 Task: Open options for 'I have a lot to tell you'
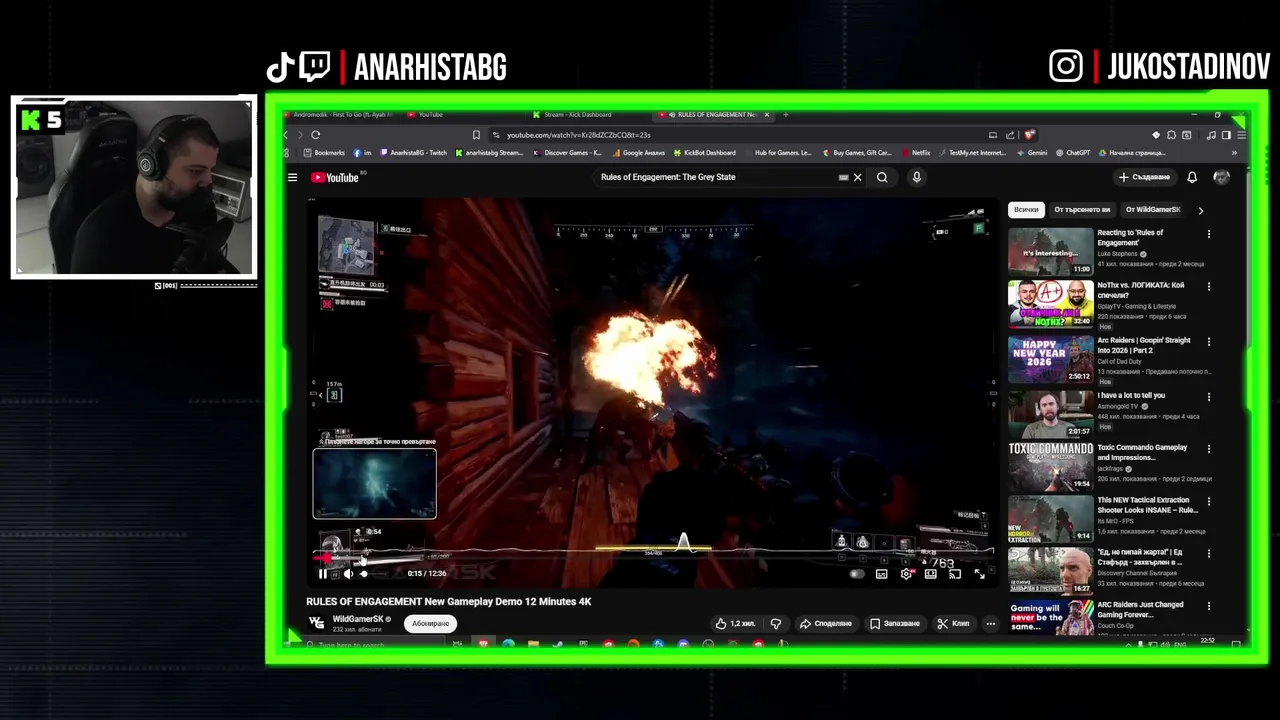point(1208,396)
